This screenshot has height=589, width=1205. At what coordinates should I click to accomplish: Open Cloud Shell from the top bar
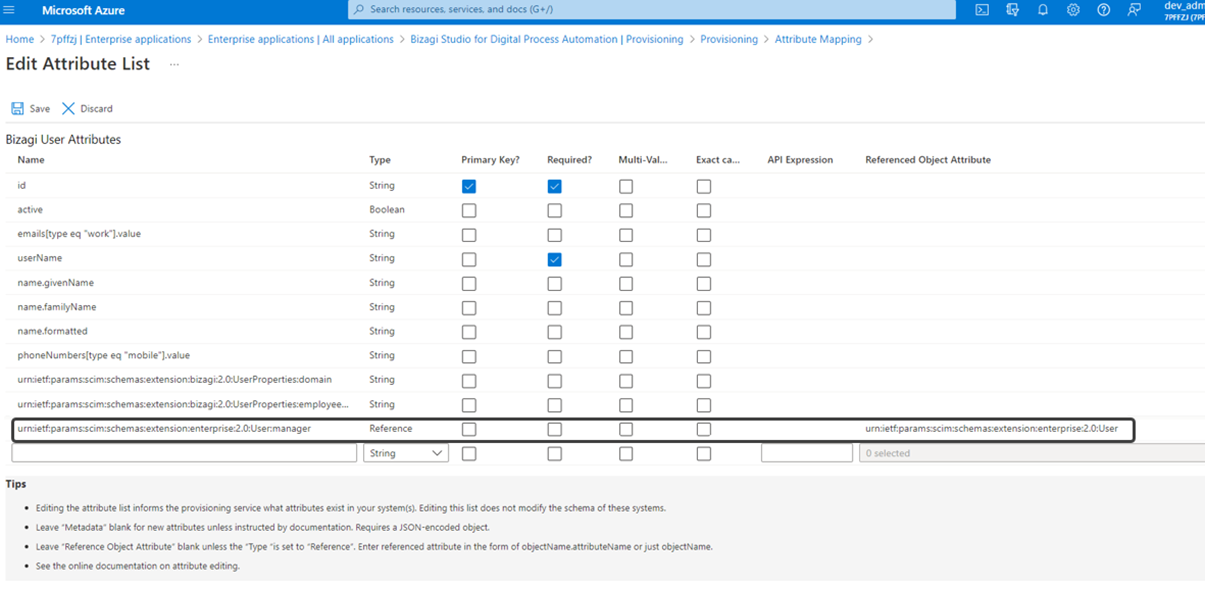pos(982,10)
